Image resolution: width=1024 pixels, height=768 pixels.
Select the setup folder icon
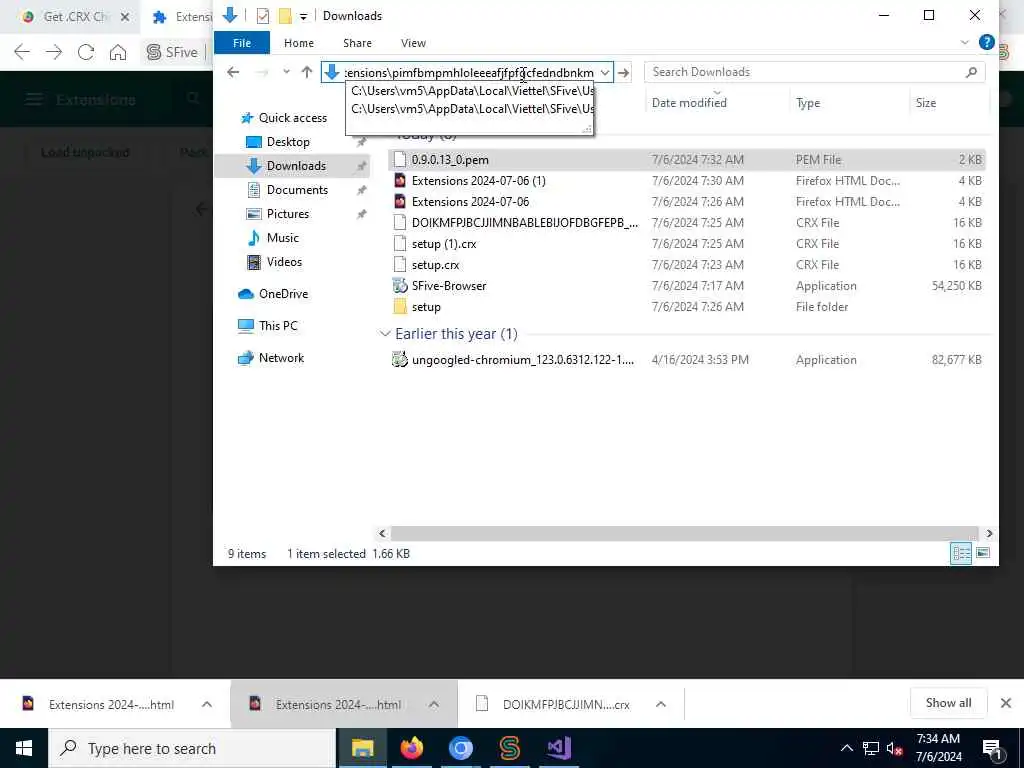(x=400, y=306)
